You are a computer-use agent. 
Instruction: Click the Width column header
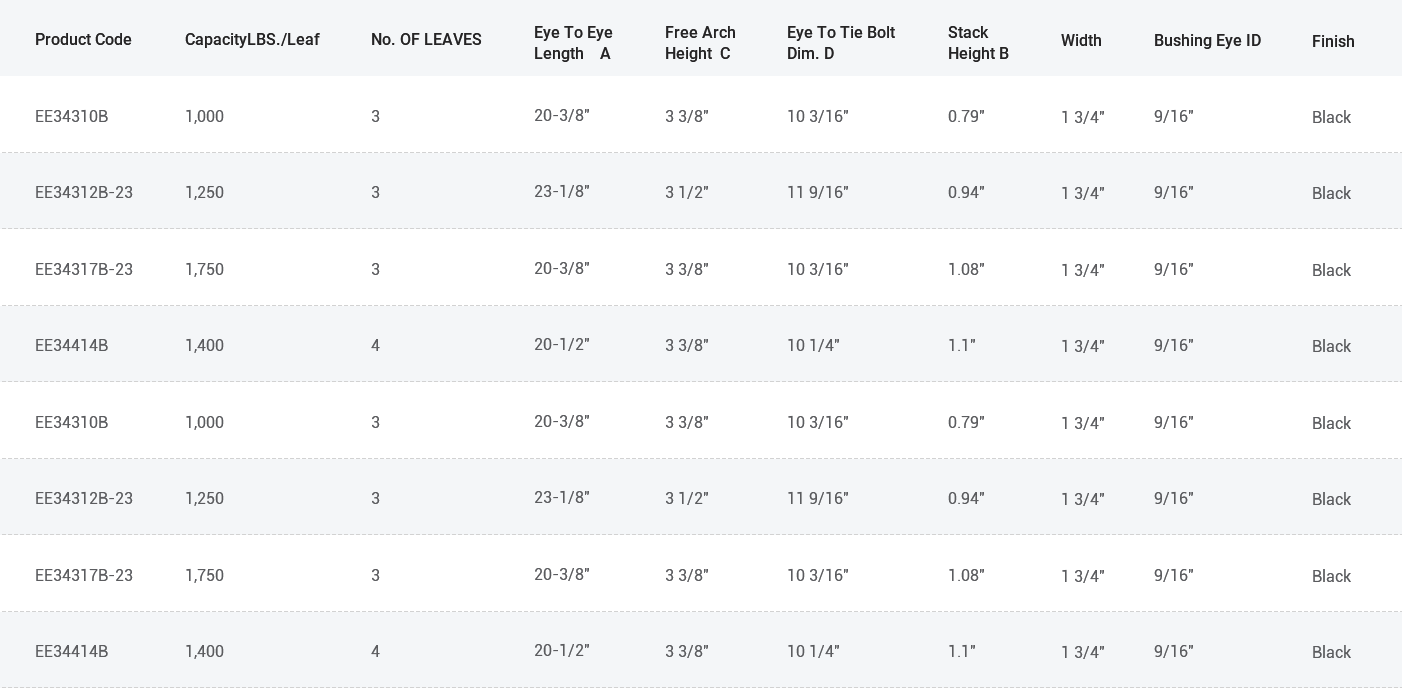point(1081,41)
